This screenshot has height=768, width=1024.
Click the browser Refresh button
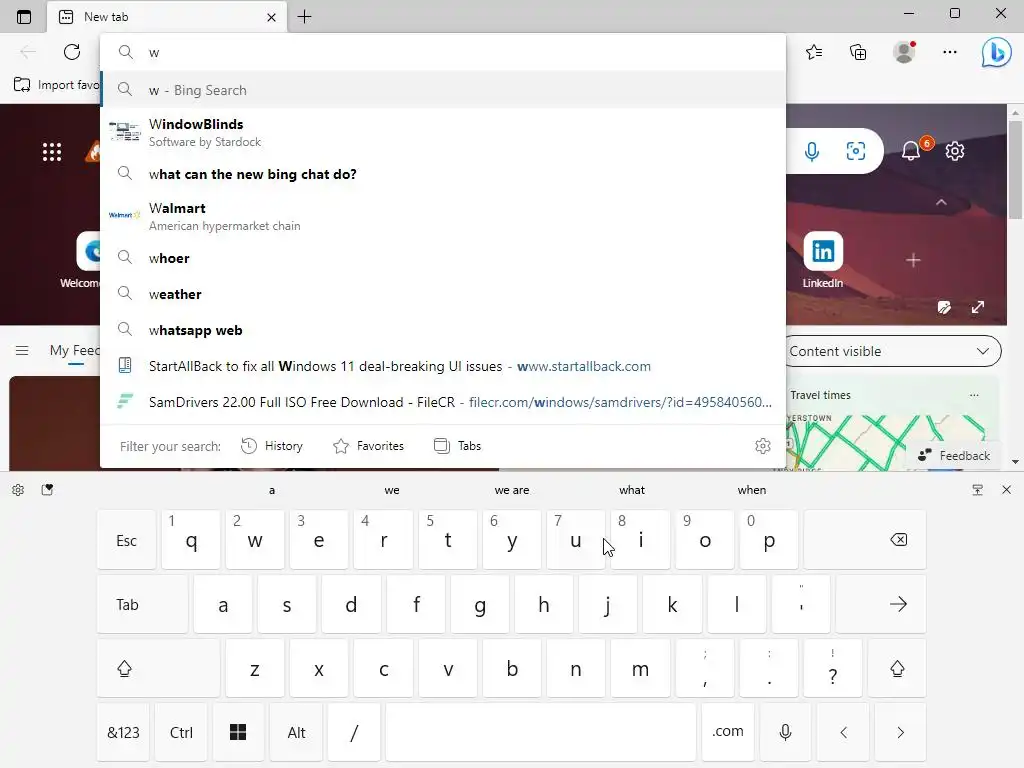[72, 52]
